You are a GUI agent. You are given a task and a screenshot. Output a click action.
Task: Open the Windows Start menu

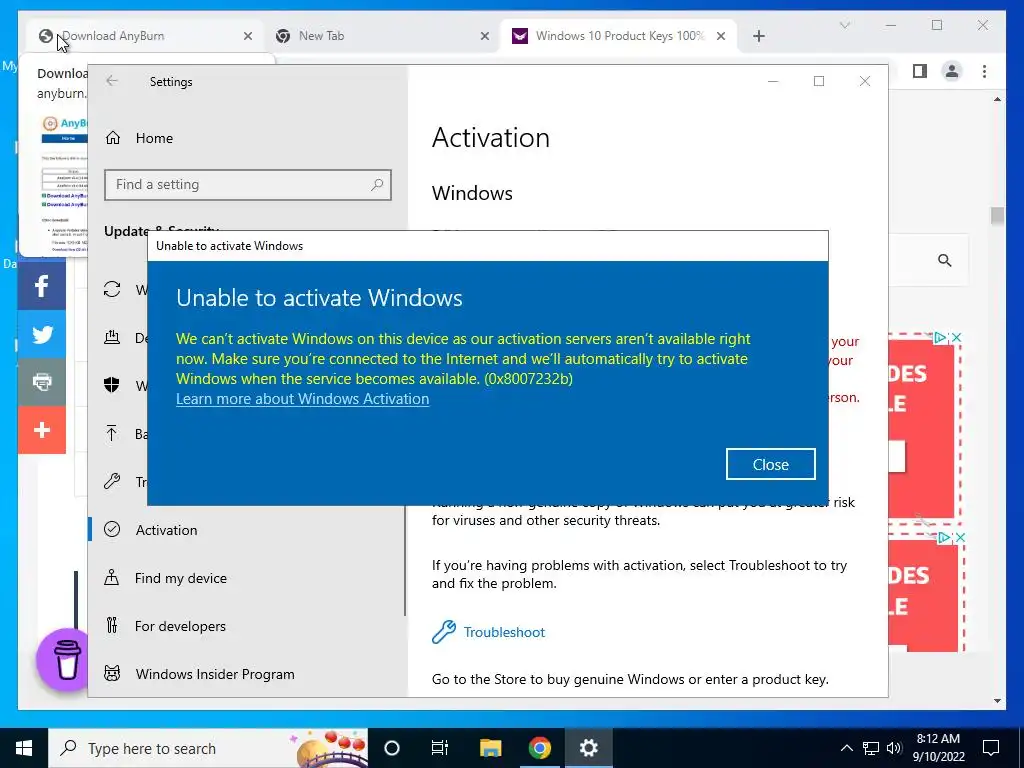24,748
